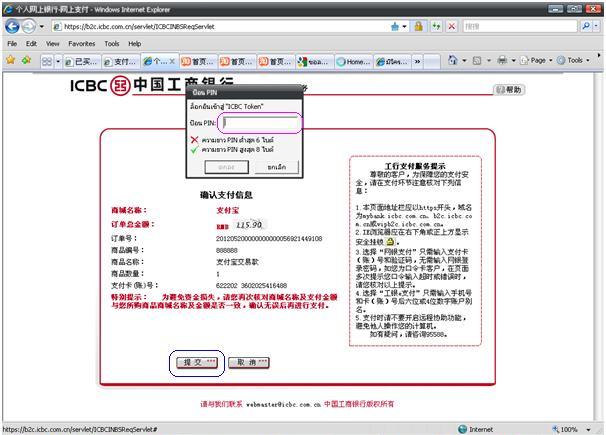Open the search provider dropdown arrow
The width and height of the screenshot is (606, 435).
point(596,26)
